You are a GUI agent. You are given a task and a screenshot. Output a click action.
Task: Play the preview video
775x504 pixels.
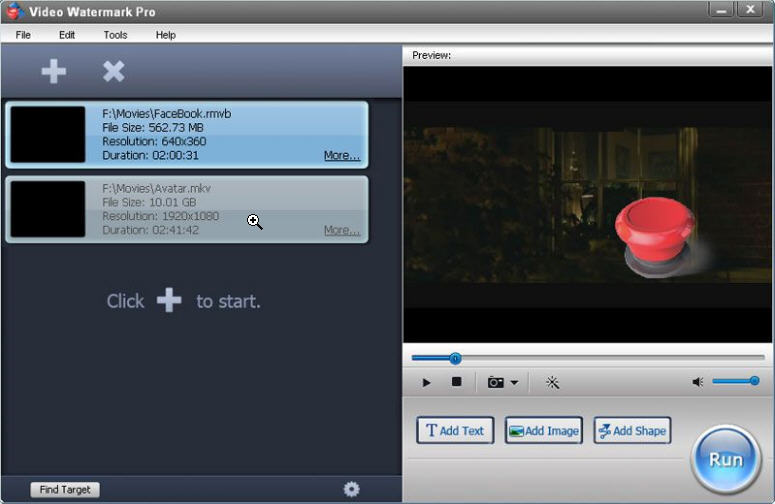[426, 382]
